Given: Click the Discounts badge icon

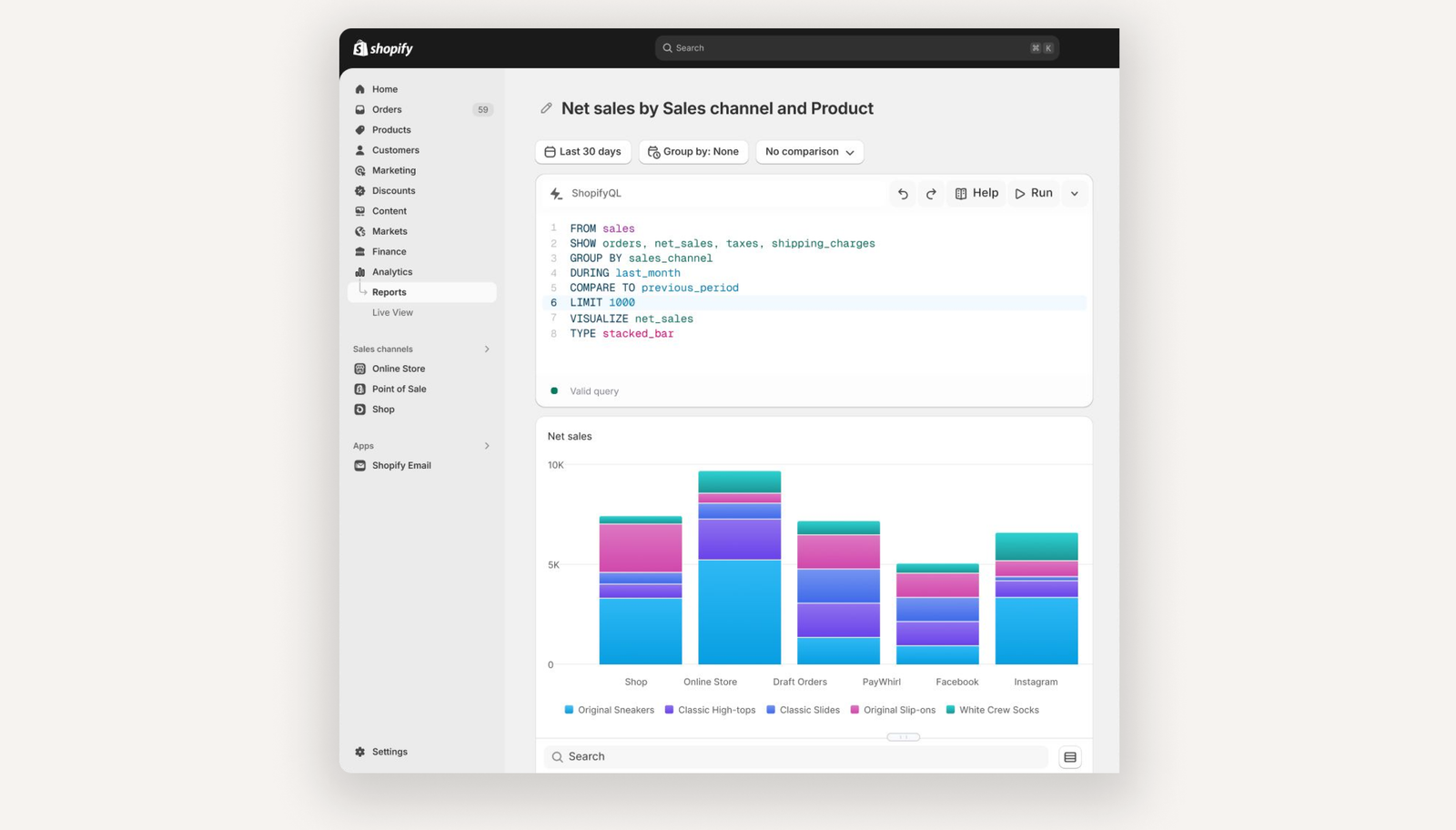Looking at the screenshot, I should [x=360, y=191].
